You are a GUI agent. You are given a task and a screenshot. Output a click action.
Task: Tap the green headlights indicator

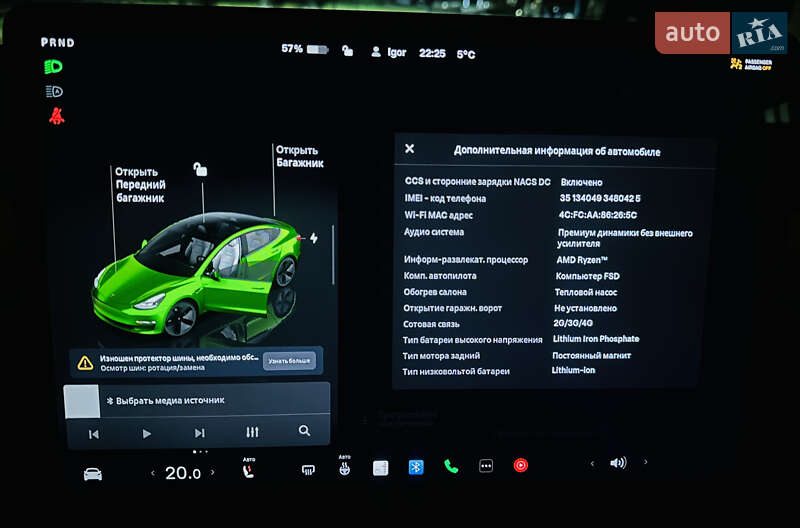[x=53, y=67]
